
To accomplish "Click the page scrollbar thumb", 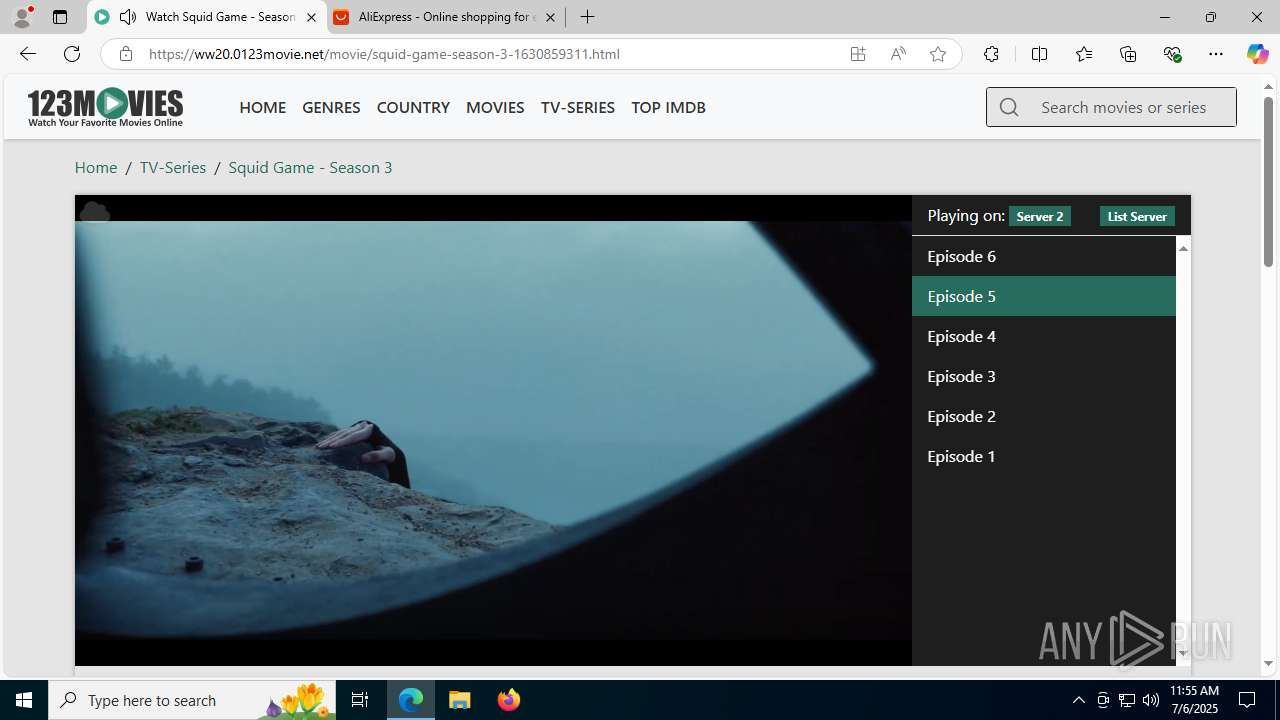I will click(x=1268, y=181).
